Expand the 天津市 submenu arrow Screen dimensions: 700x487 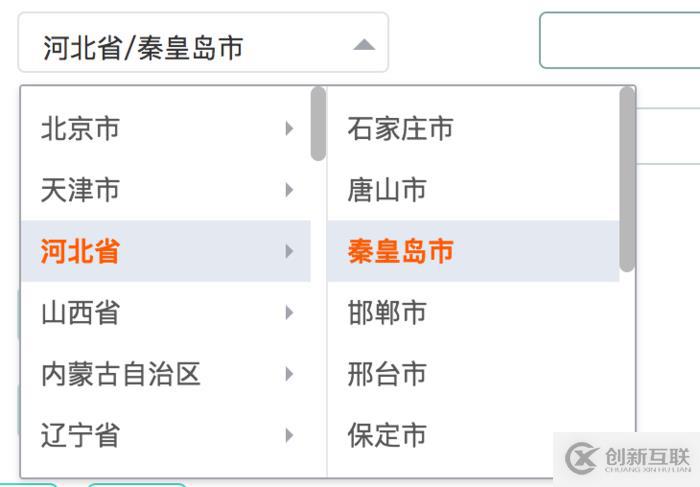point(289,189)
